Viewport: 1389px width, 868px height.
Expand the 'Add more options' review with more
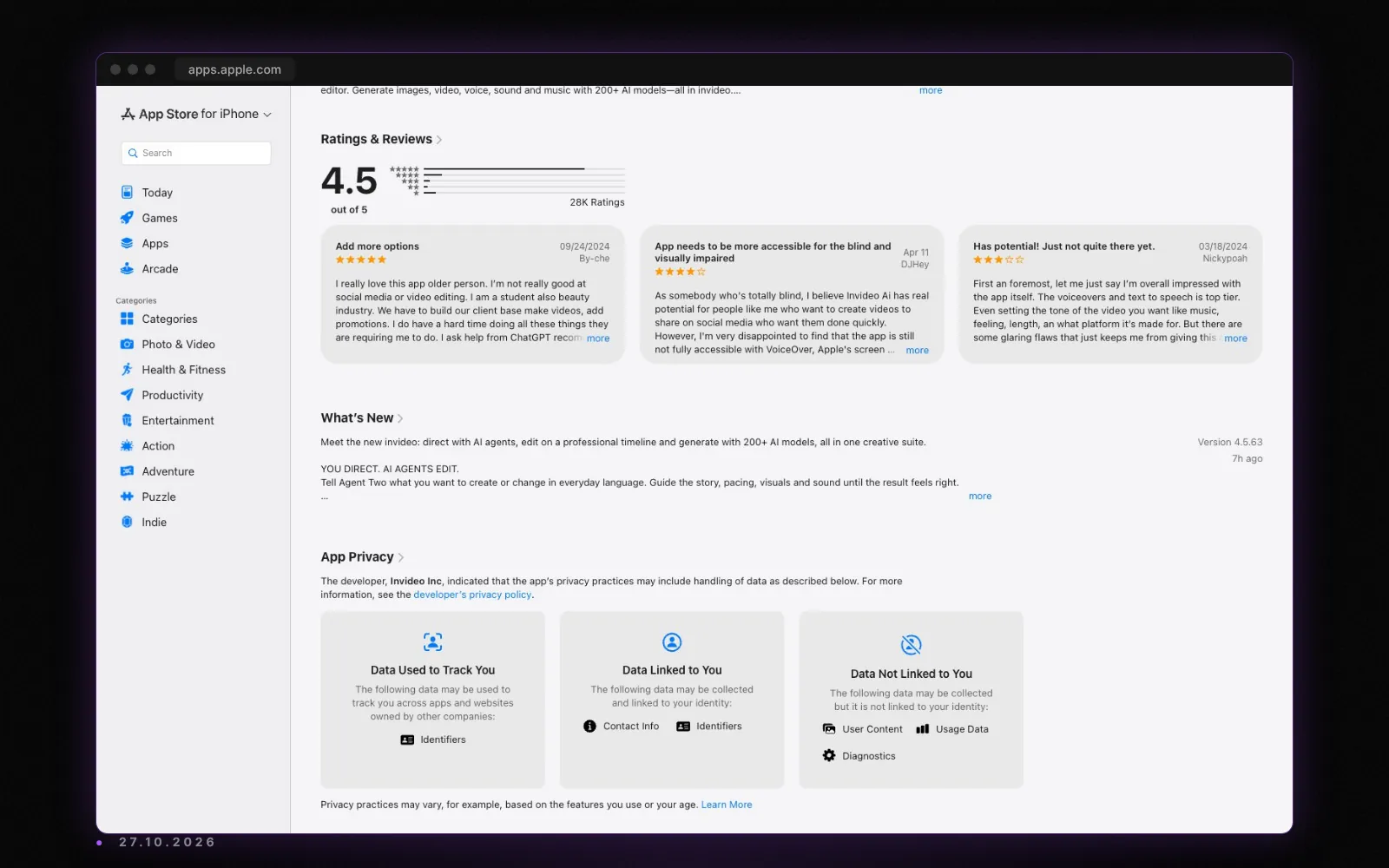click(598, 339)
